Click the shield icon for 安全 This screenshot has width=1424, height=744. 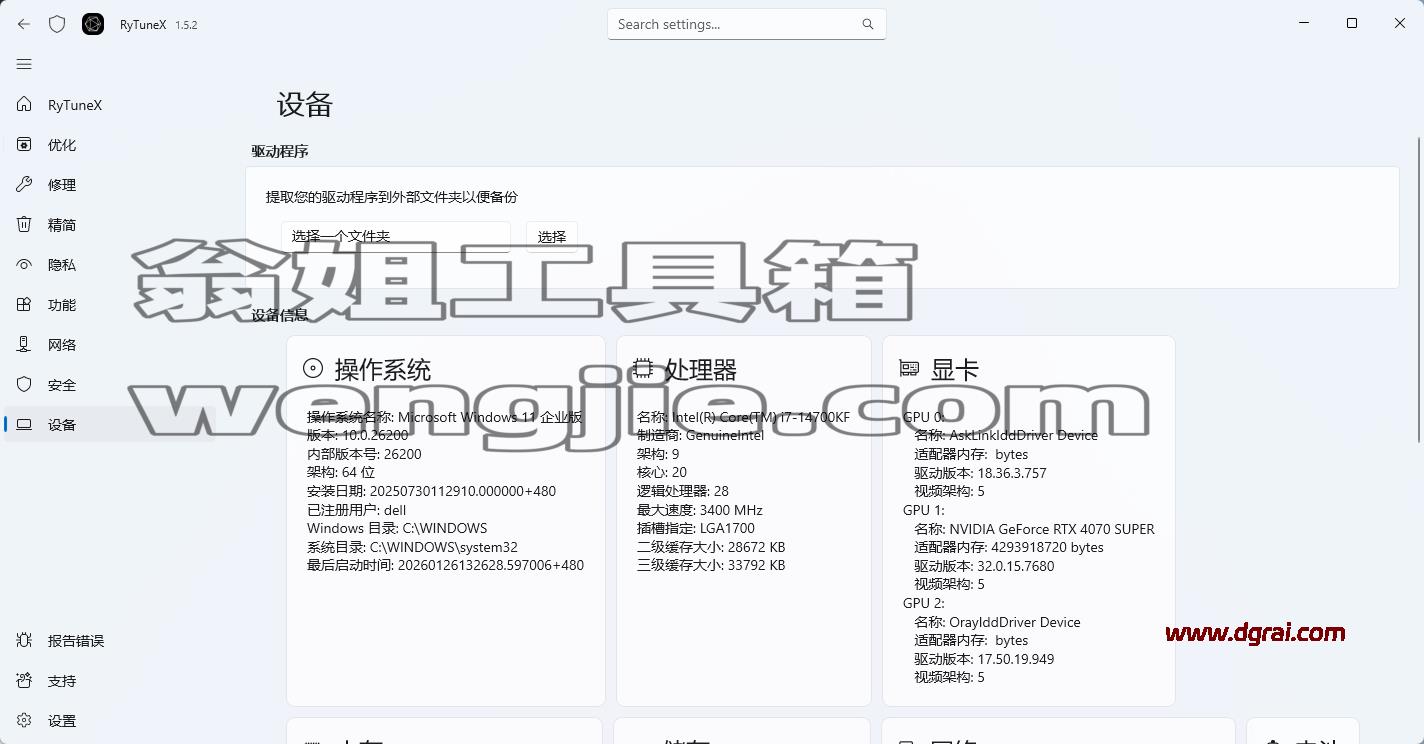pyautogui.click(x=24, y=385)
